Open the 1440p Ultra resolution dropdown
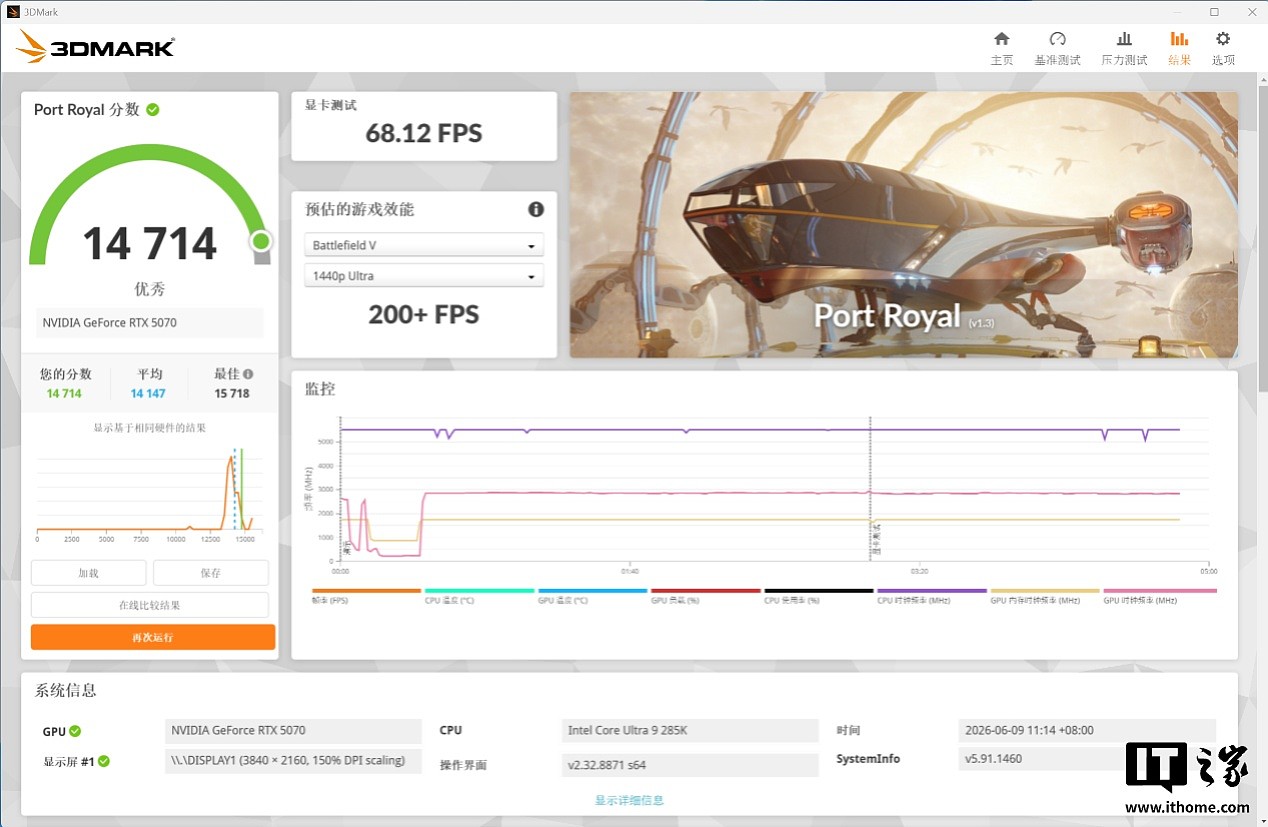Screen dimensions: 1268x827 click(x=424, y=276)
